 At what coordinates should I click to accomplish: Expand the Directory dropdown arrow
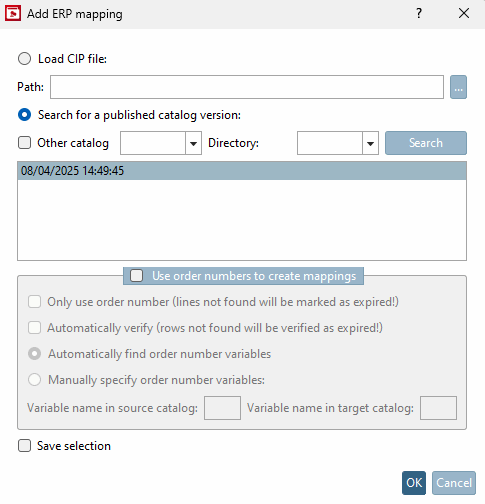click(x=370, y=143)
